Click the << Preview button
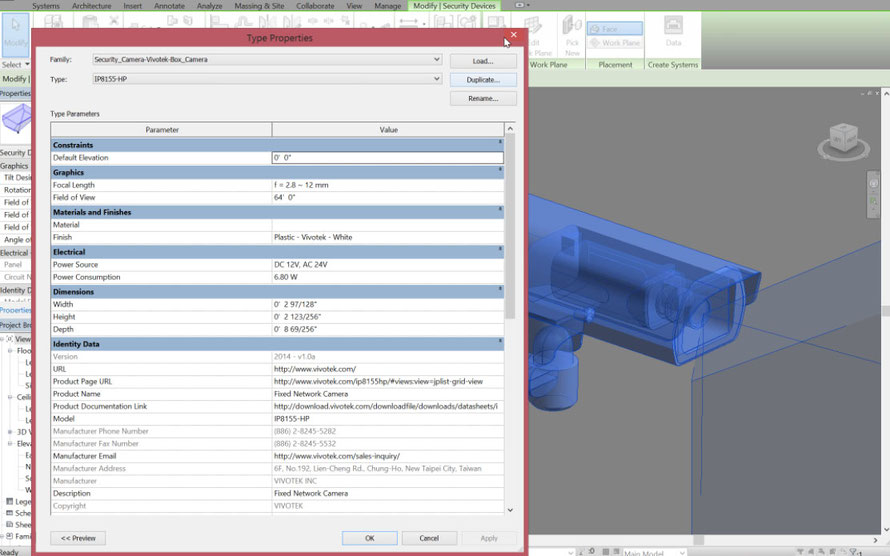Image resolution: width=890 pixels, height=556 pixels. [78, 538]
